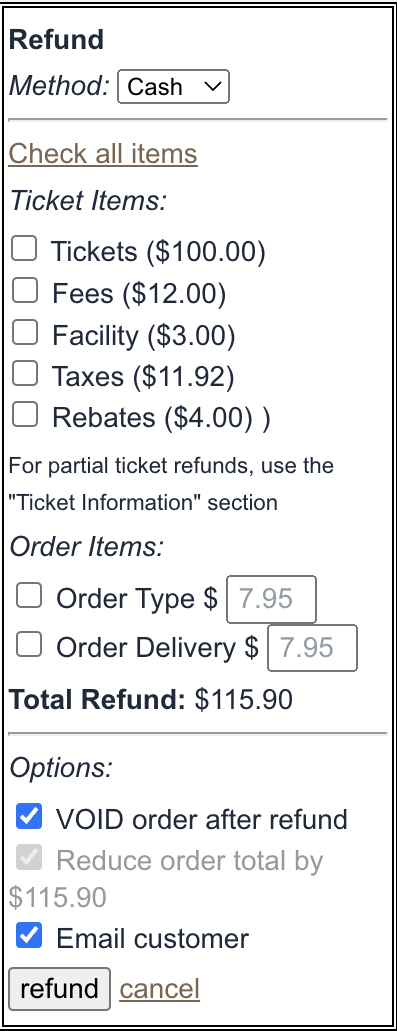Click the cancel link

coord(160,989)
